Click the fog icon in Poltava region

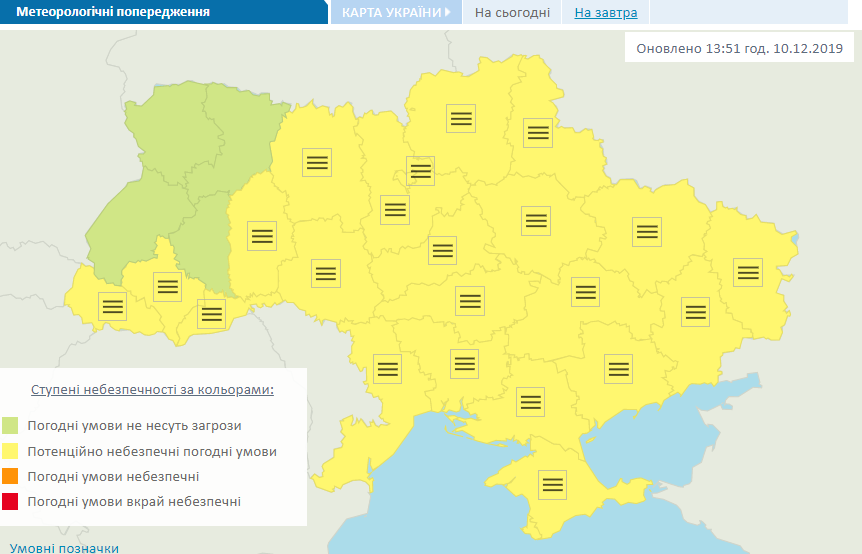coord(536,220)
